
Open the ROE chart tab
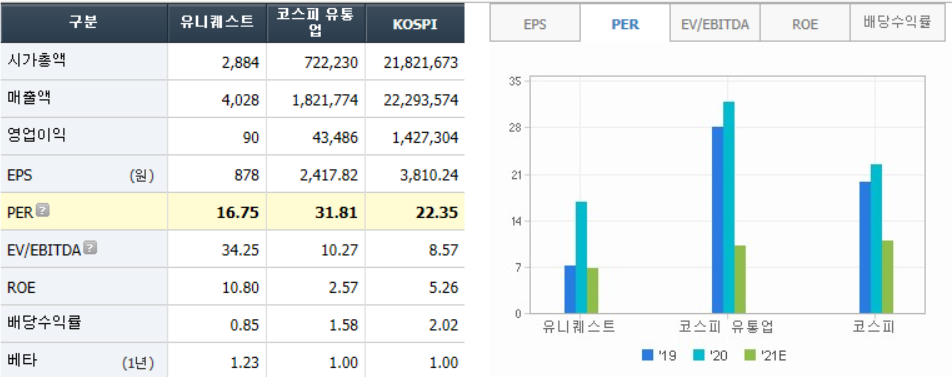804,24
